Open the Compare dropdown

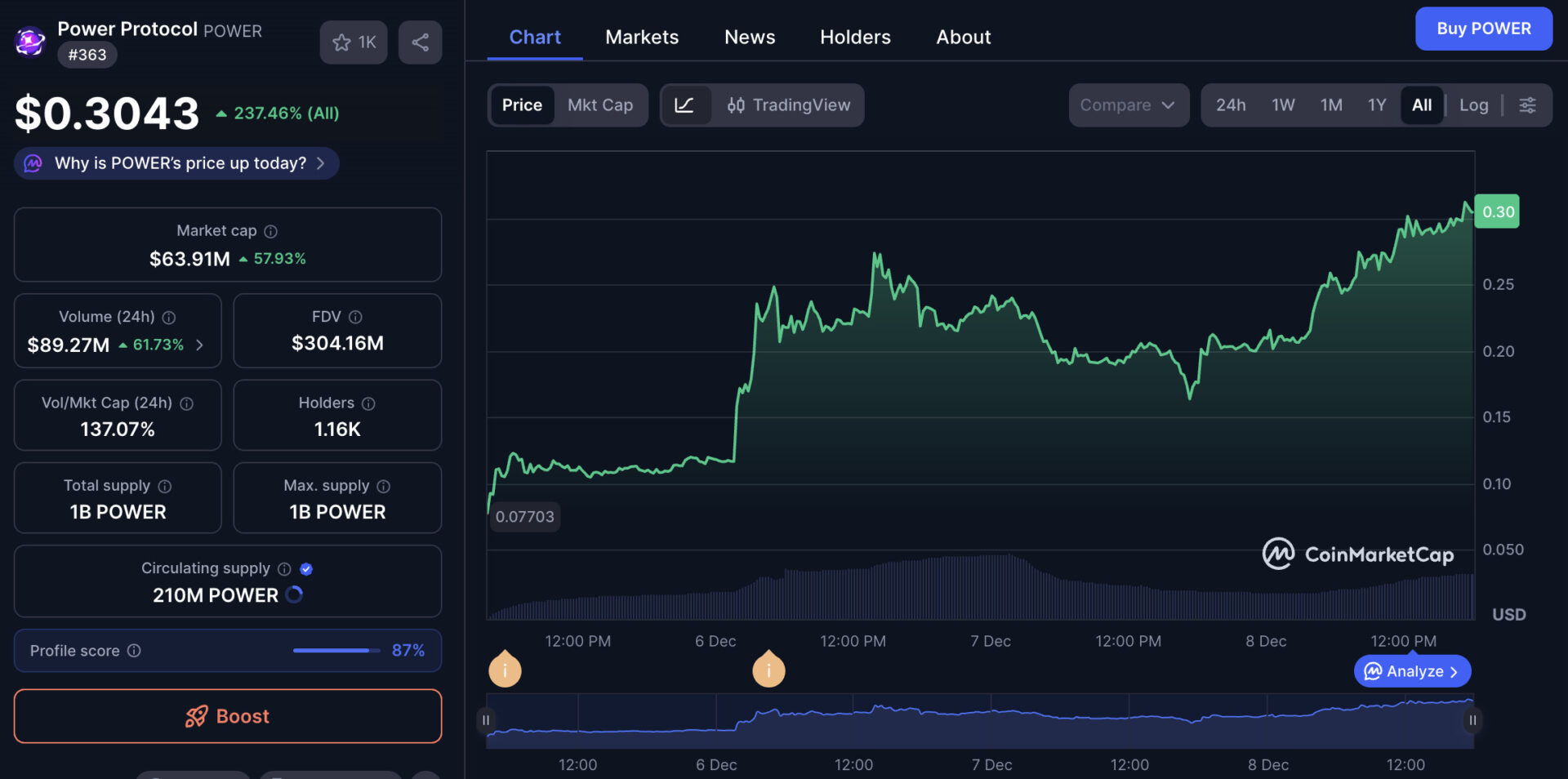[x=1127, y=105]
